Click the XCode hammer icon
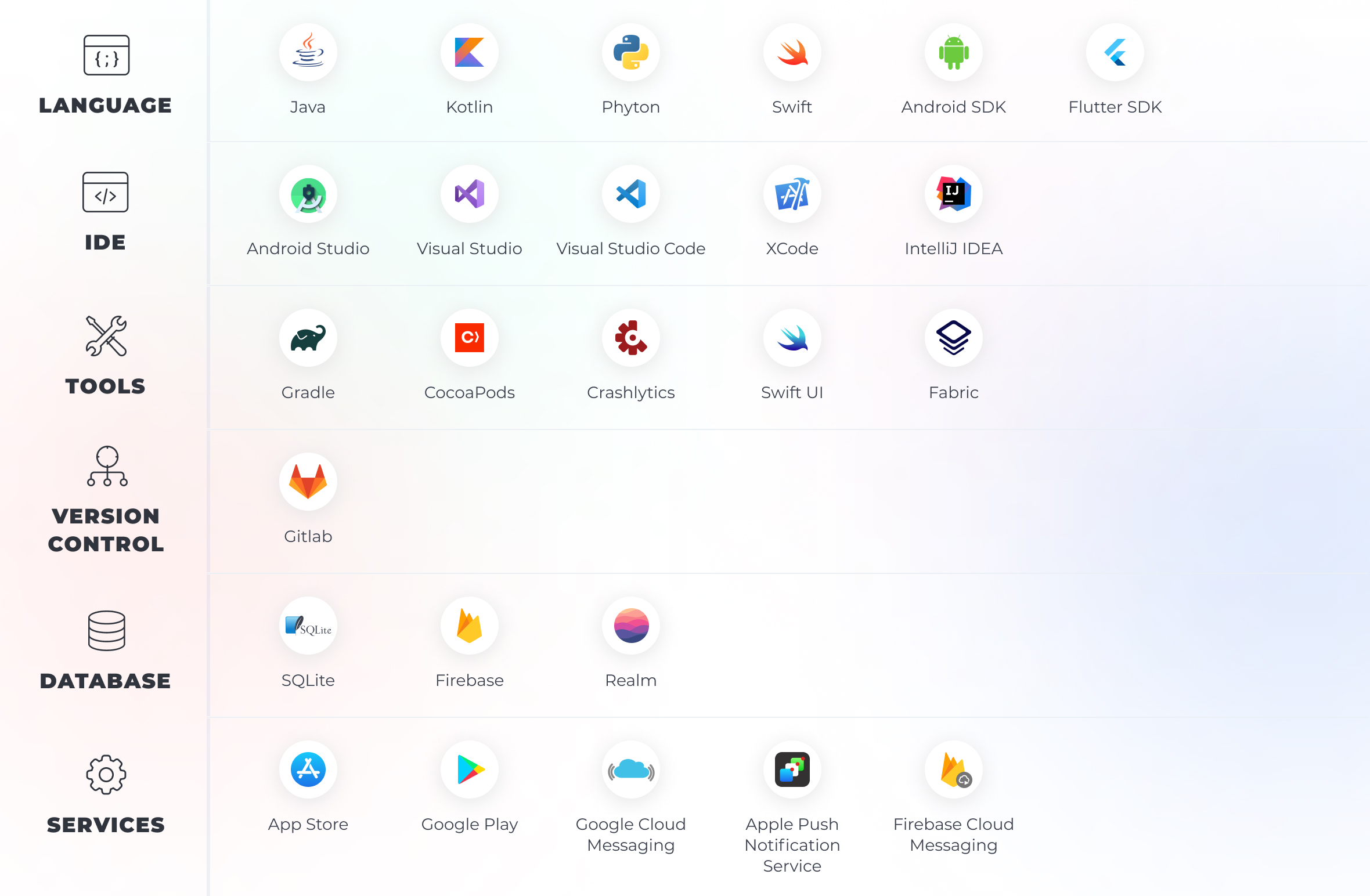 tap(792, 194)
